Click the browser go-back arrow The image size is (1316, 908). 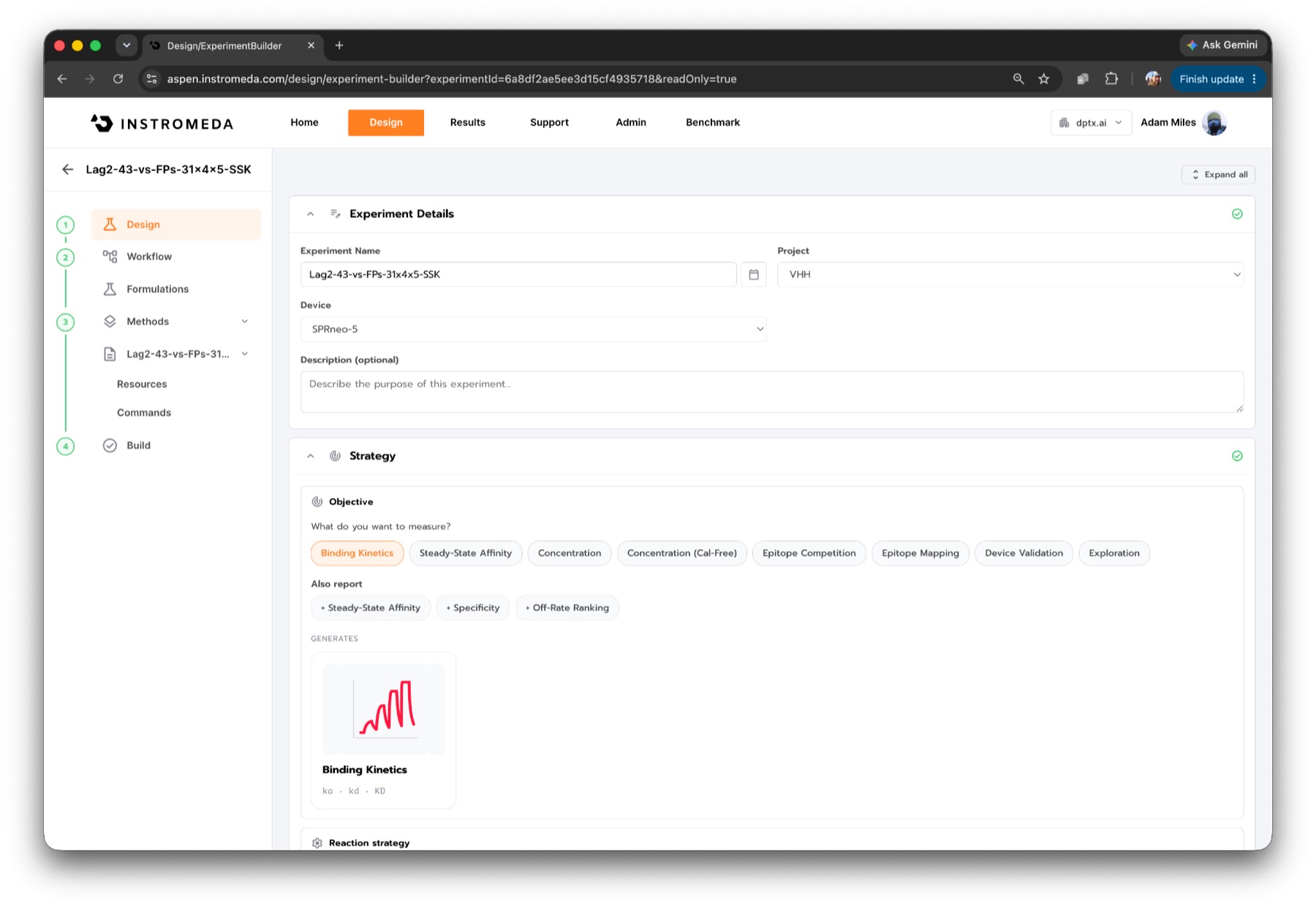[x=62, y=79]
